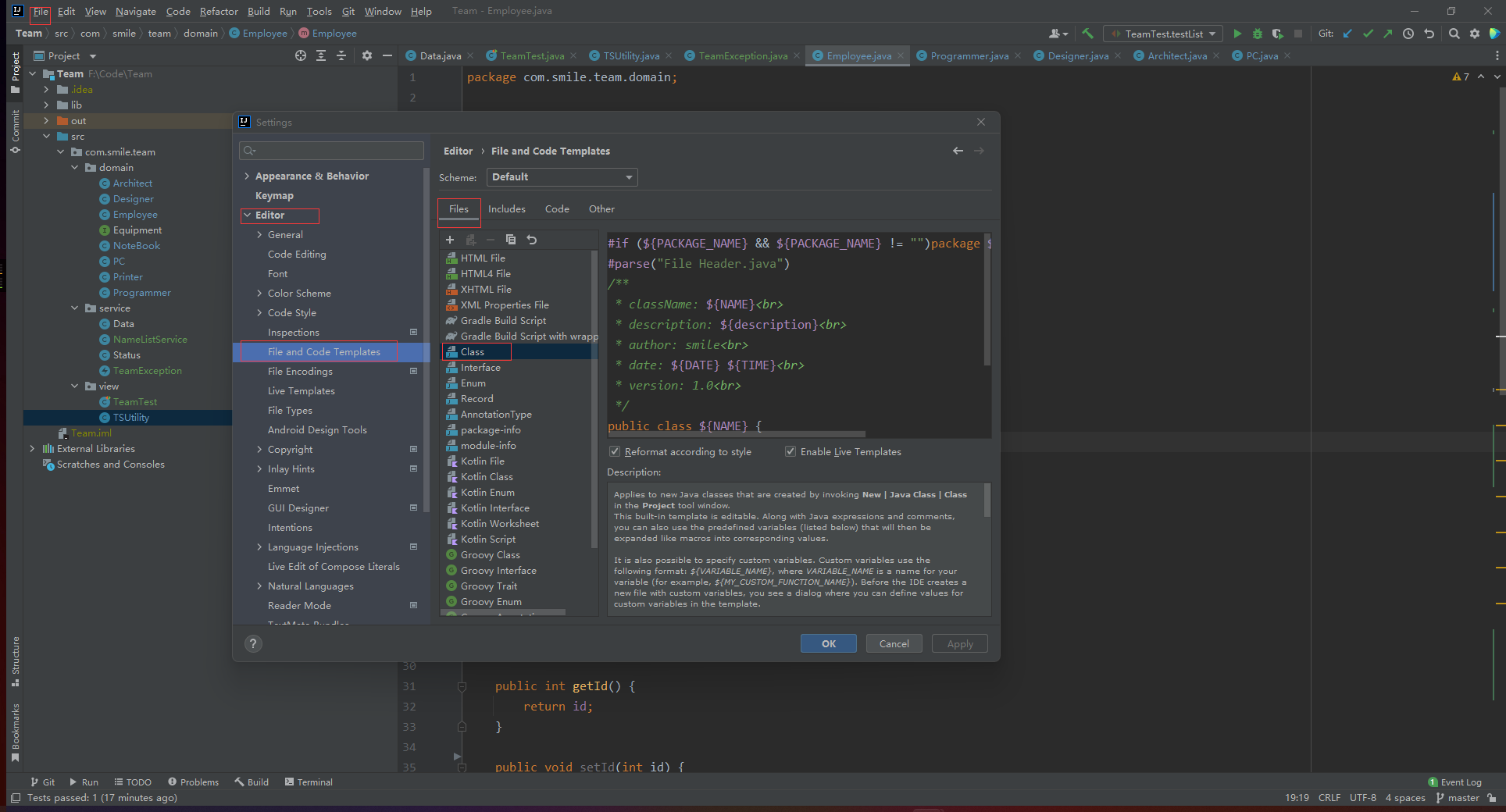Switch to the Code templates tab
The image size is (1506, 812).
[x=557, y=208]
